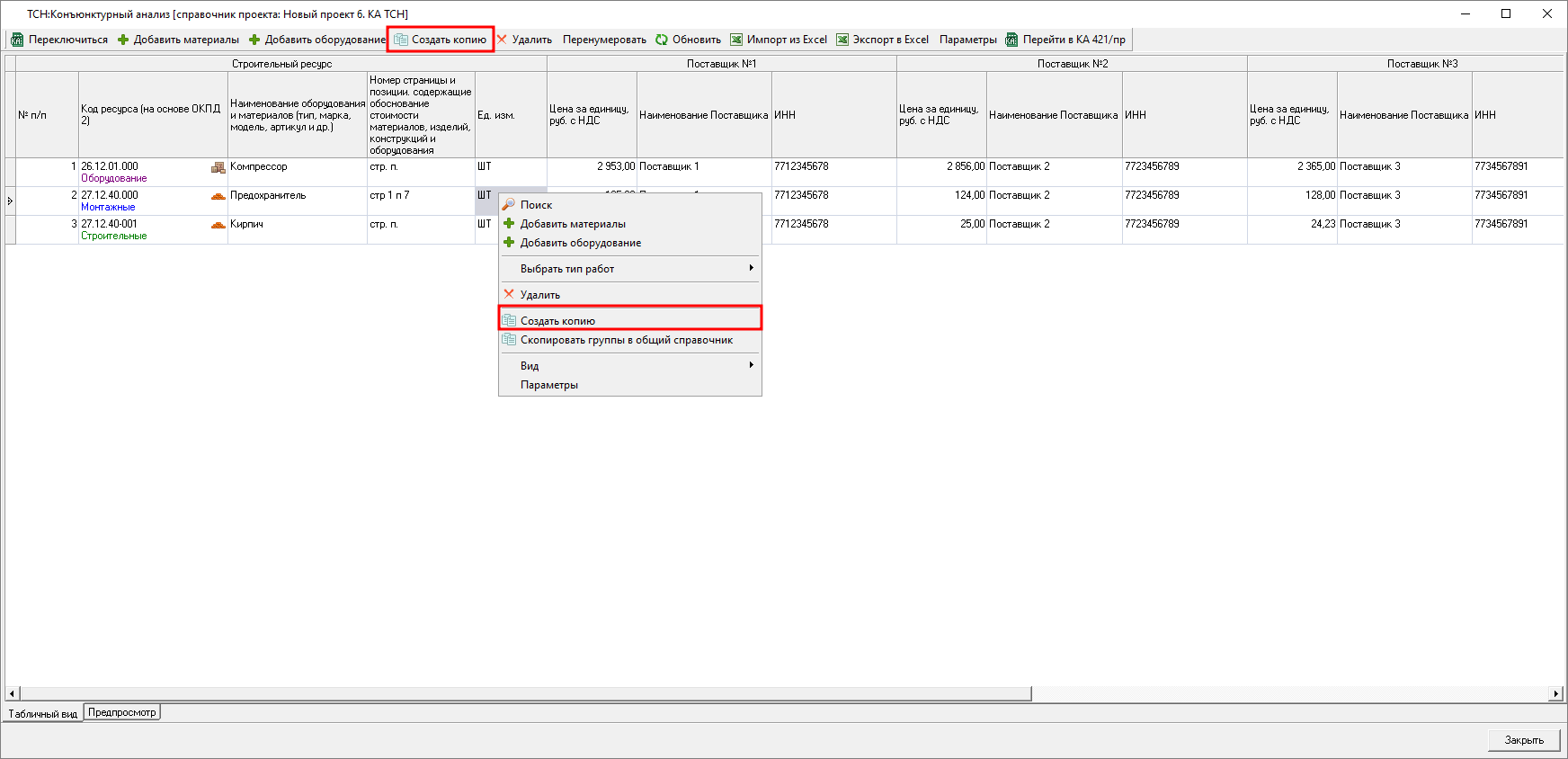Switch to the Предпросмотр tab
The height and width of the screenshot is (759, 1568).
click(x=122, y=712)
